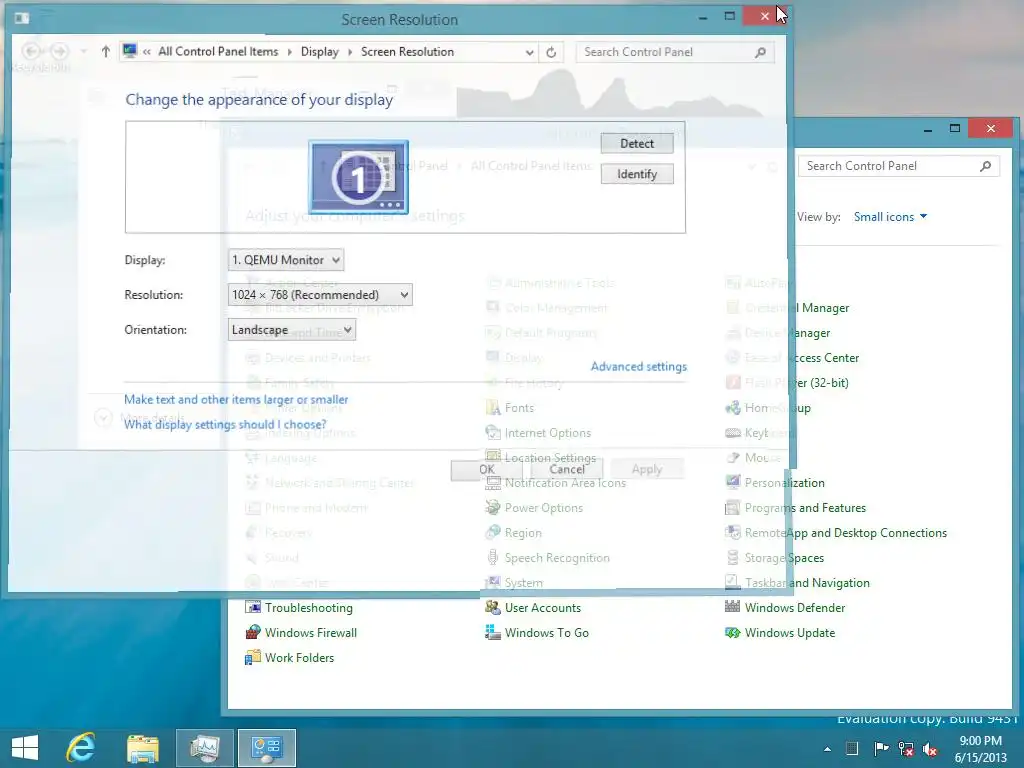Click the refresh icon beside the address bar
The width and height of the screenshot is (1024, 768).
tap(551, 52)
